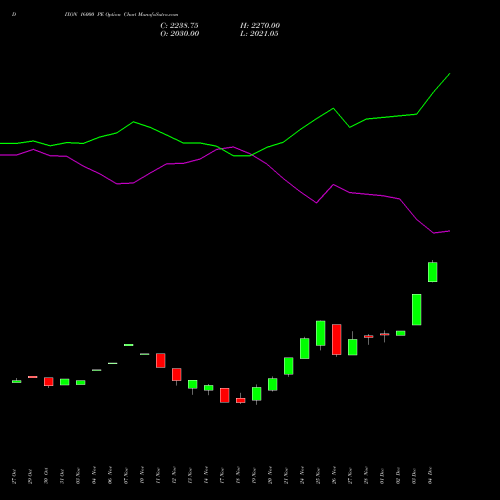Click the 12 Nov date label
500x500 pixels.
click(174, 475)
